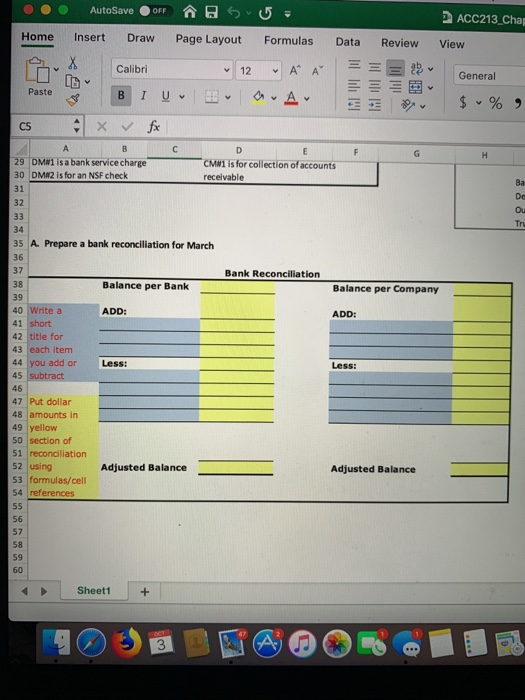Screen dimensions: 525x700
Task: Decrease indent of cell content
Action: [354, 104]
